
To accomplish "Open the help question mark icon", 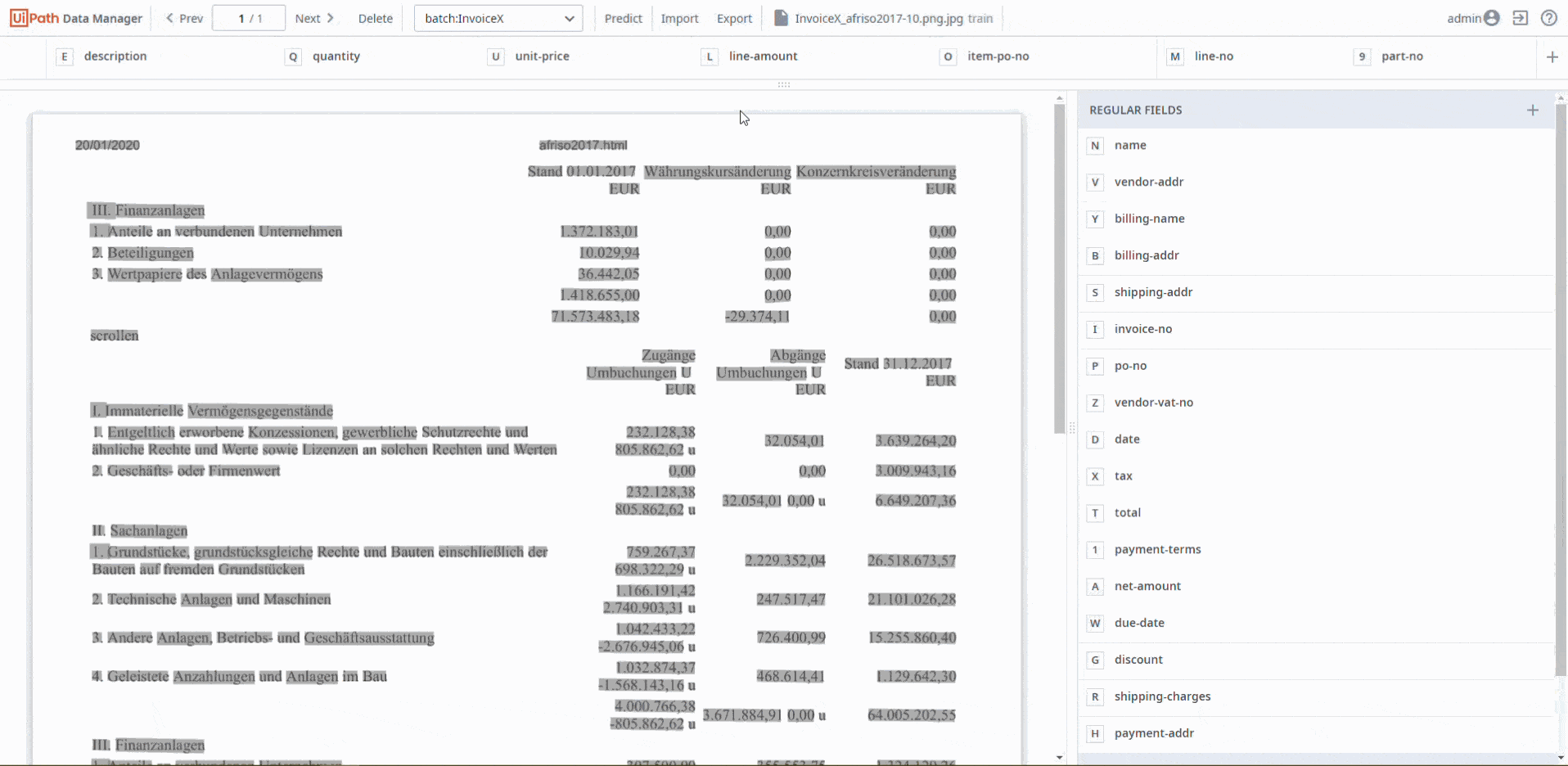I will pos(1549,18).
